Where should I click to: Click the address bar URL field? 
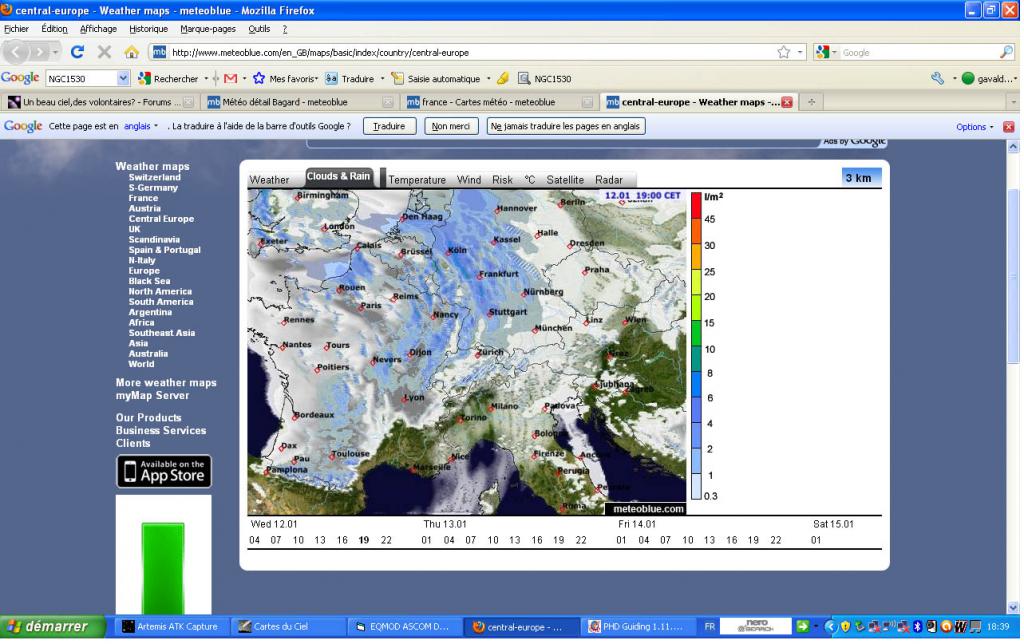(470, 52)
